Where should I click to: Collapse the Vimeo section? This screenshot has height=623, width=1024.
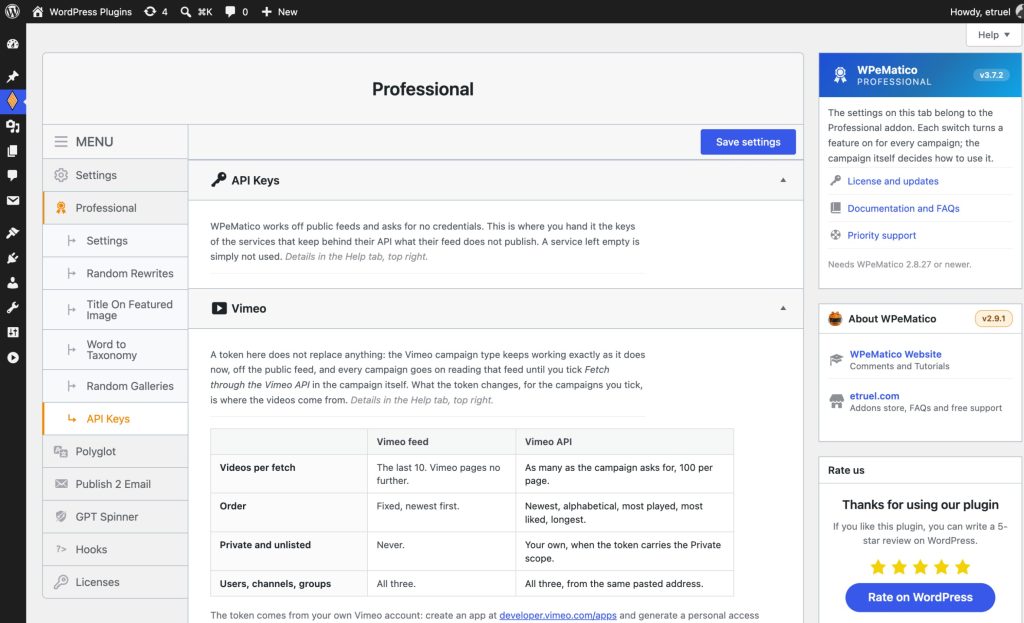click(x=783, y=308)
